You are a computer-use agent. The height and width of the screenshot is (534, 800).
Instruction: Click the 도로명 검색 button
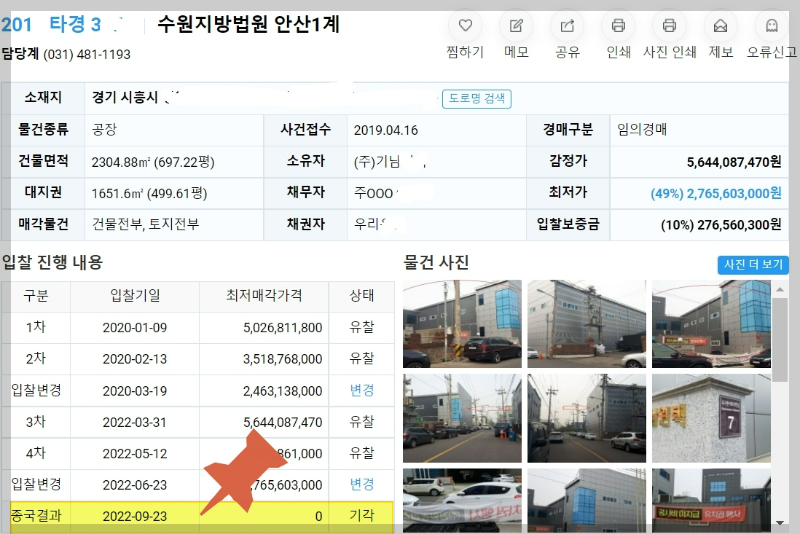click(x=477, y=98)
